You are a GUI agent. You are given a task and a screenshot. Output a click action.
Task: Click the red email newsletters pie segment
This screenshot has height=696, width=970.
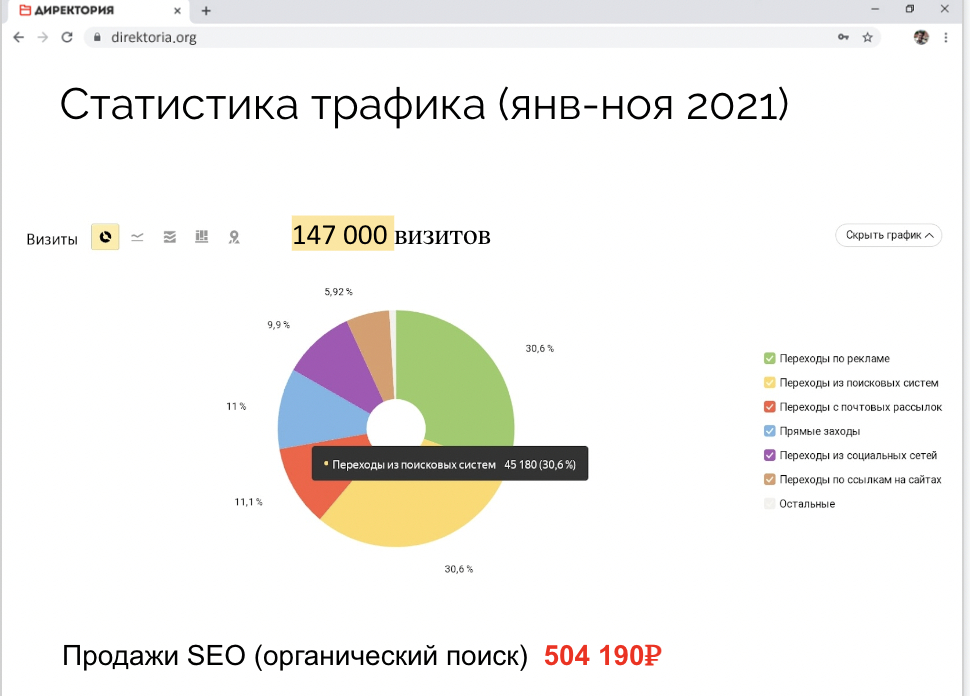(312, 479)
